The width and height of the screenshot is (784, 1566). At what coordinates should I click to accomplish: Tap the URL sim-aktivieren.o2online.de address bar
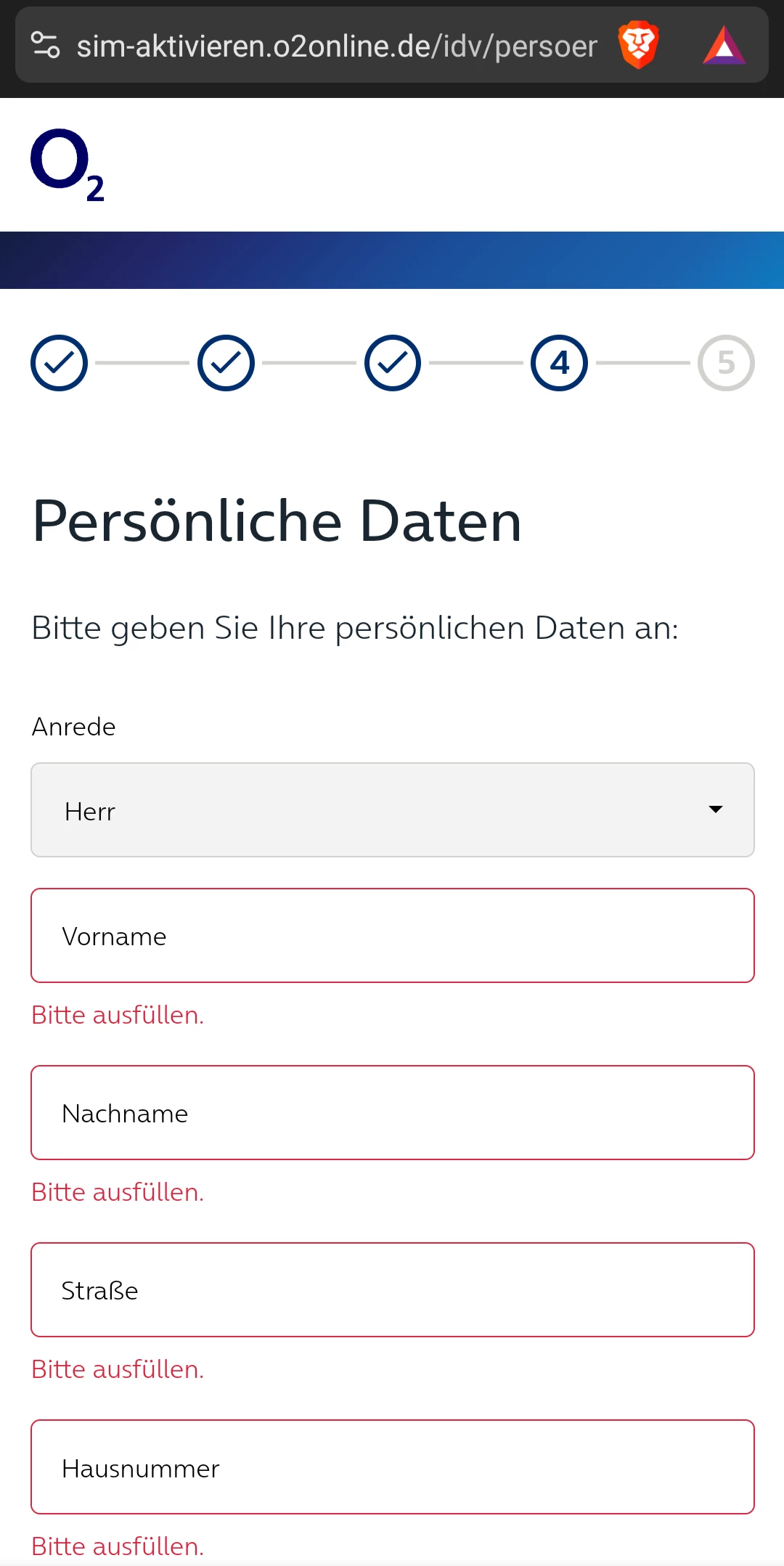tap(337, 46)
